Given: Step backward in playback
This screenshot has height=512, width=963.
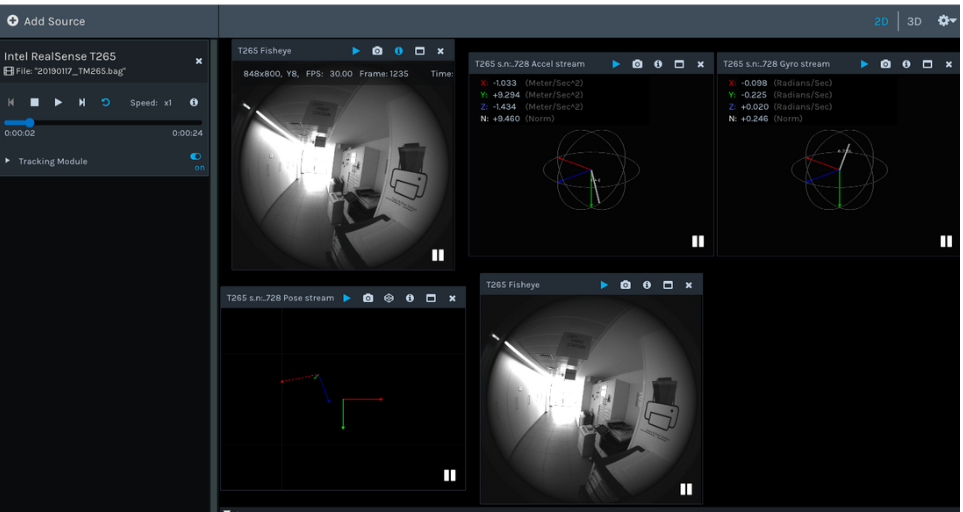Looking at the screenshot, I should point(11,103).
